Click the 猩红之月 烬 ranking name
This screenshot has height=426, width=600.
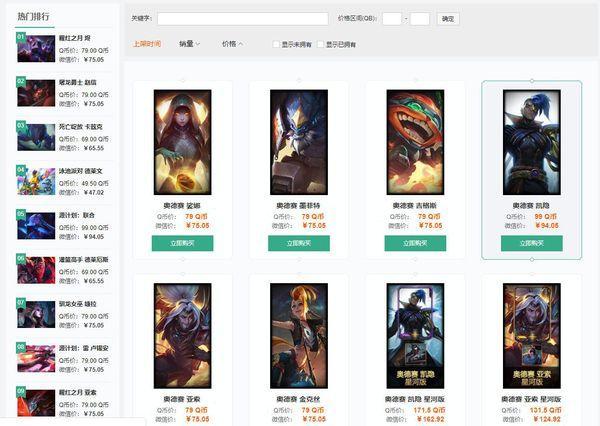(x=75, y=38)
